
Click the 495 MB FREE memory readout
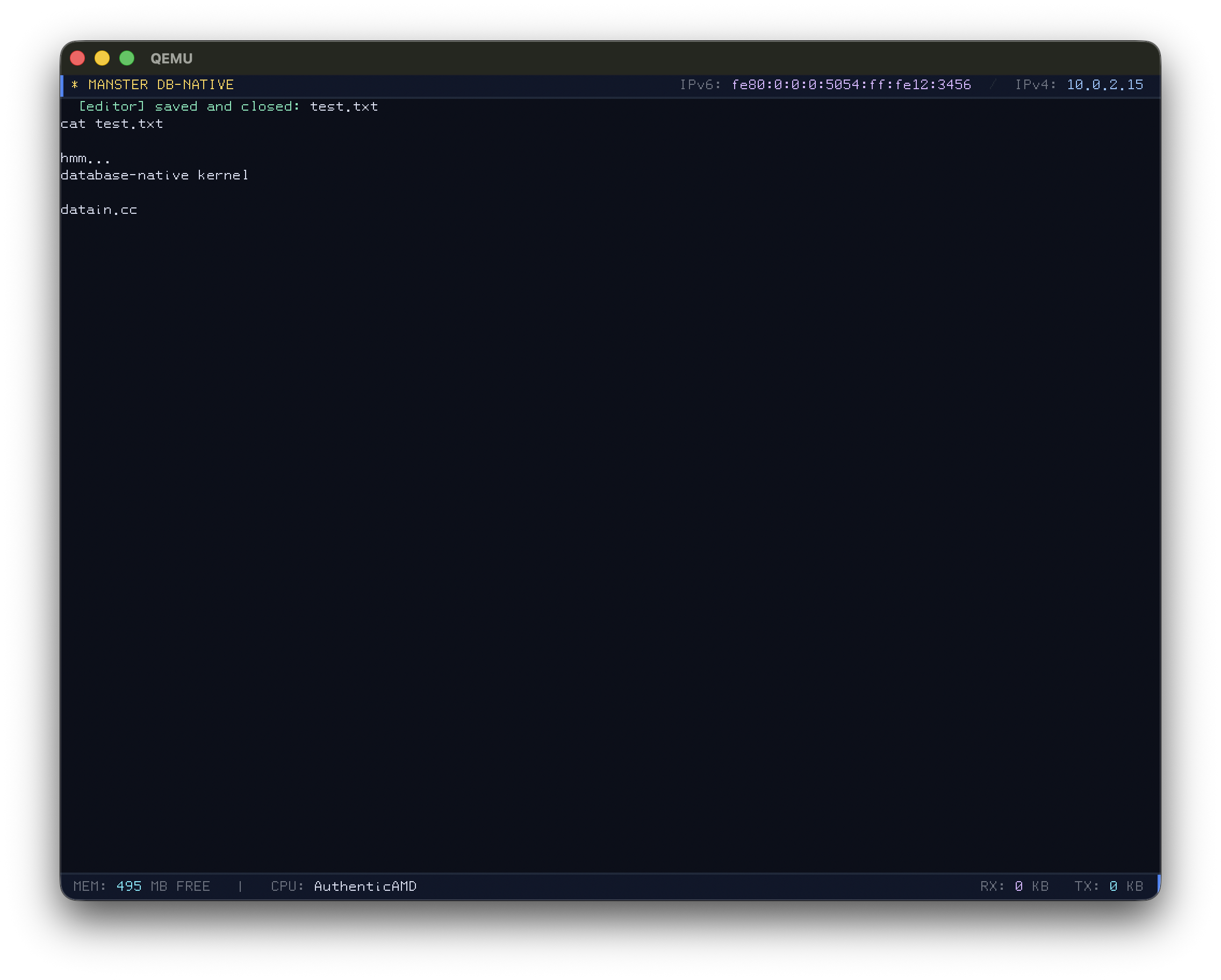[163, 886]
